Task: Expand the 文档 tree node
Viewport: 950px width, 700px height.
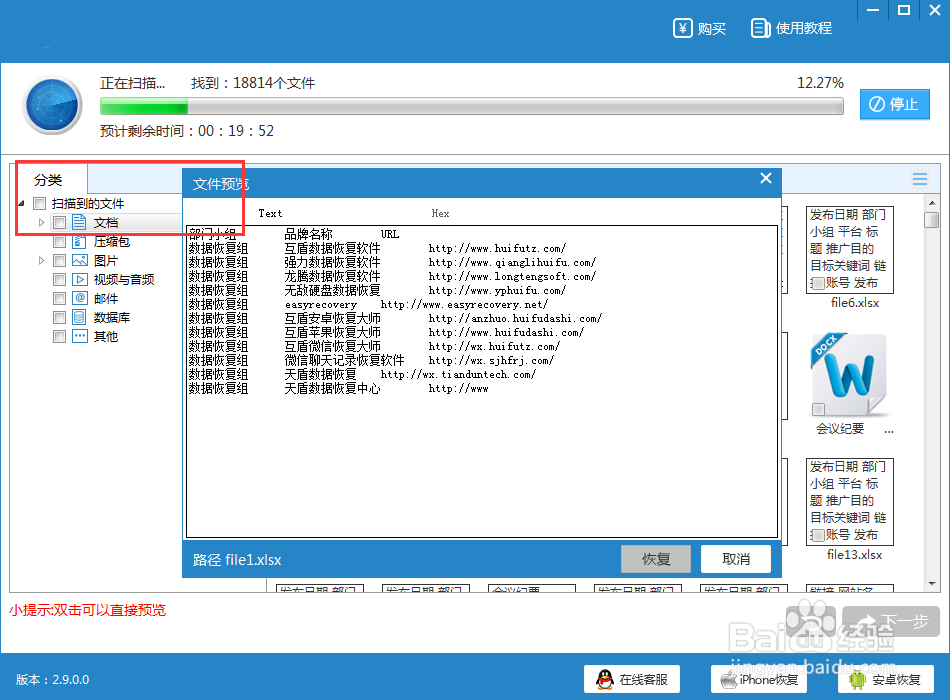Action: click(x=41, y=222)
